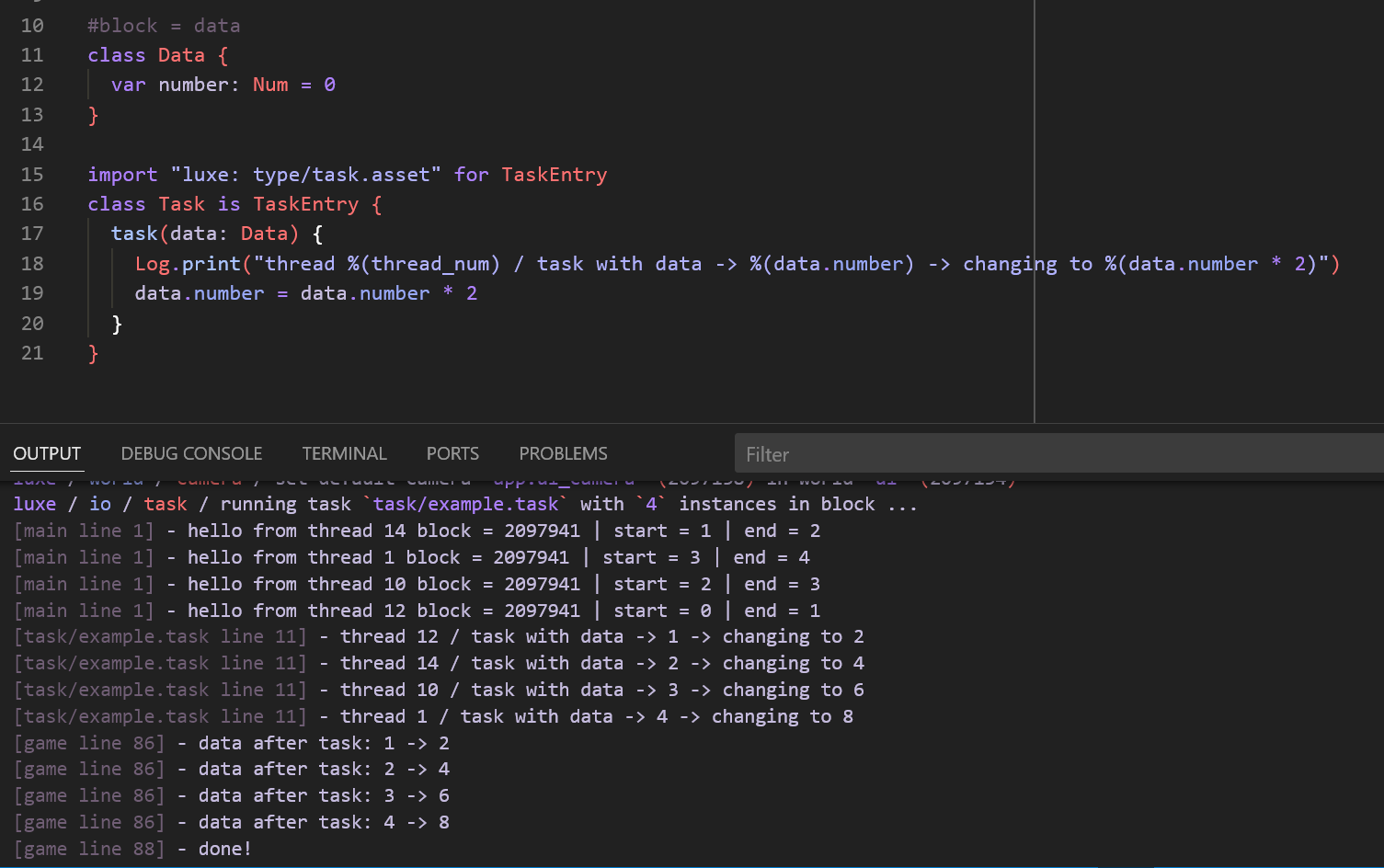Click the editor ruler vertical line

[1035, 211]
